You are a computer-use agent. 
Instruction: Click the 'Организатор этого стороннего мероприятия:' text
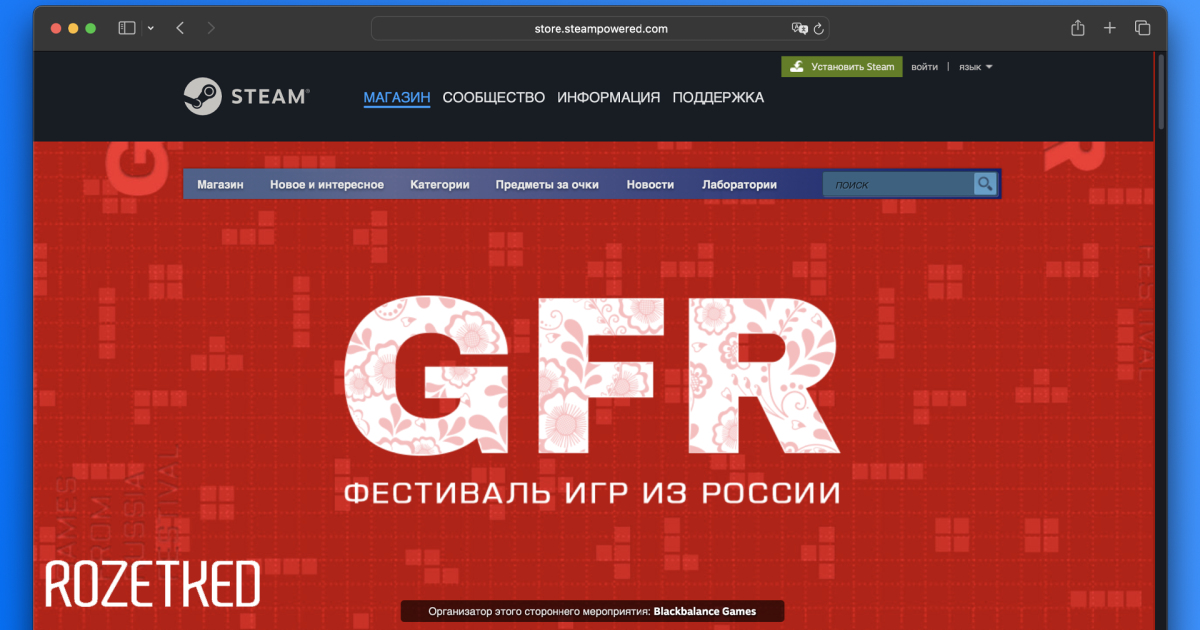tap(539, 611)
